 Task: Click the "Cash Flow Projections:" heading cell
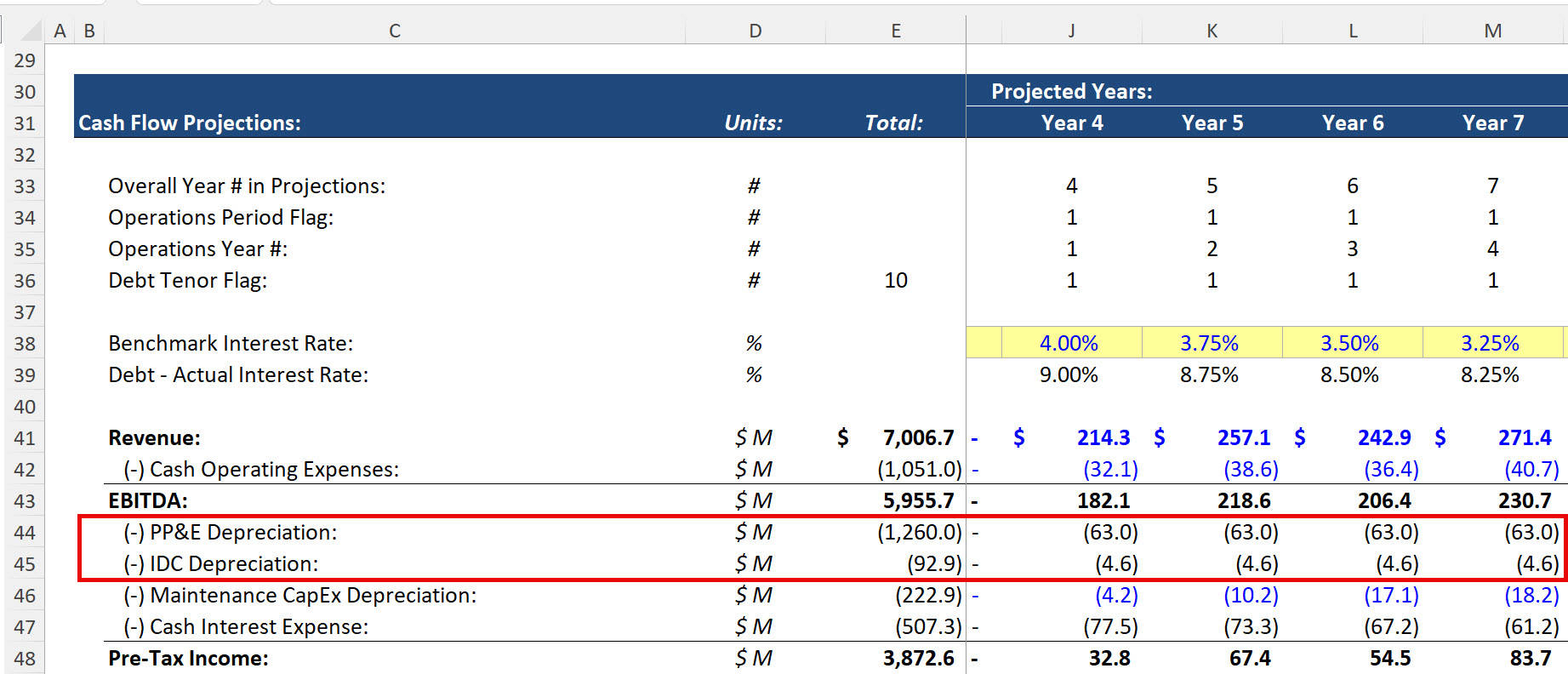(190, 123)
